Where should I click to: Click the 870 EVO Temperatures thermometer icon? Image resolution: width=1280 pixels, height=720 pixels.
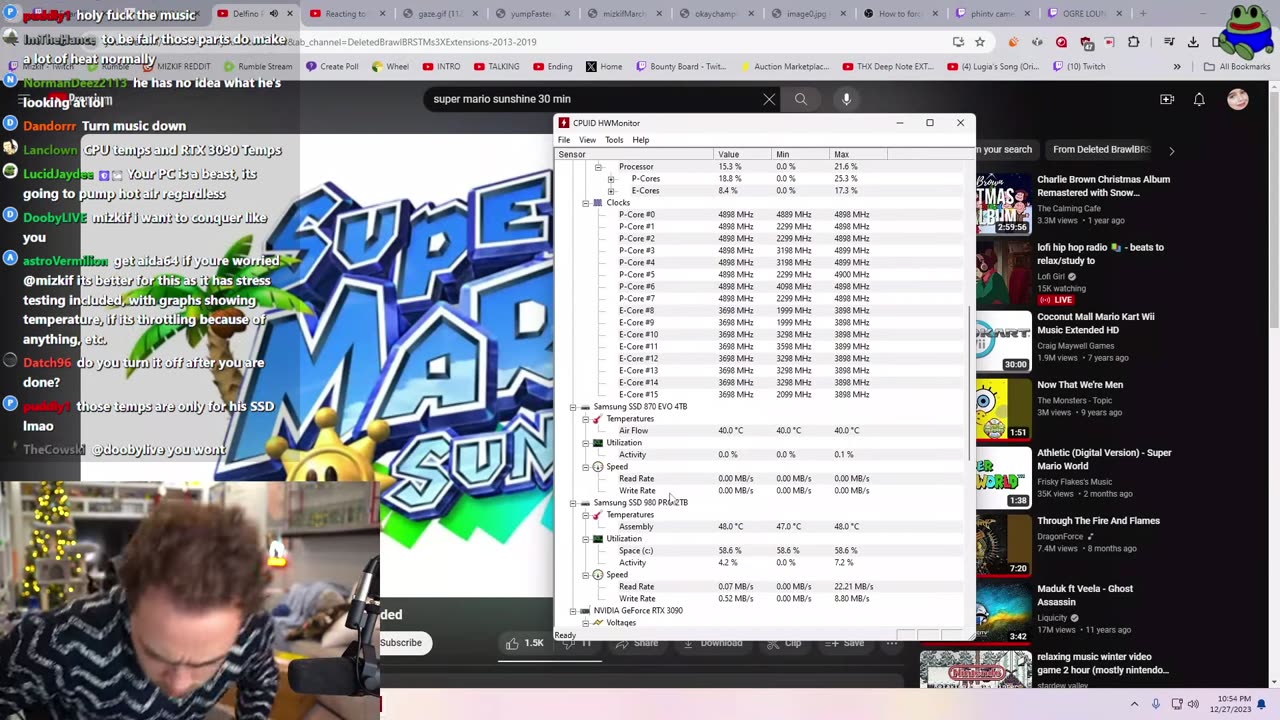click(x=598, y=419)
